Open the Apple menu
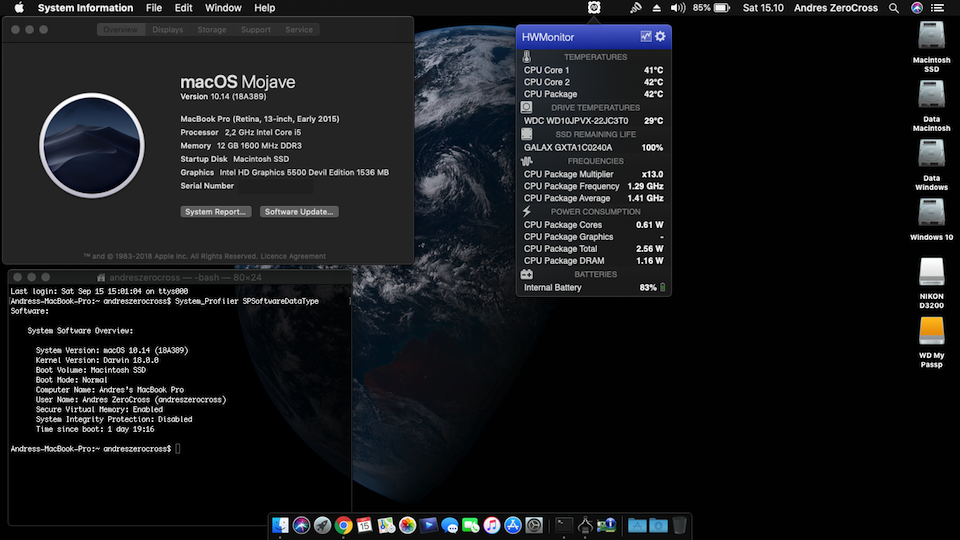 pyautogui.click(x=18, y=8)
